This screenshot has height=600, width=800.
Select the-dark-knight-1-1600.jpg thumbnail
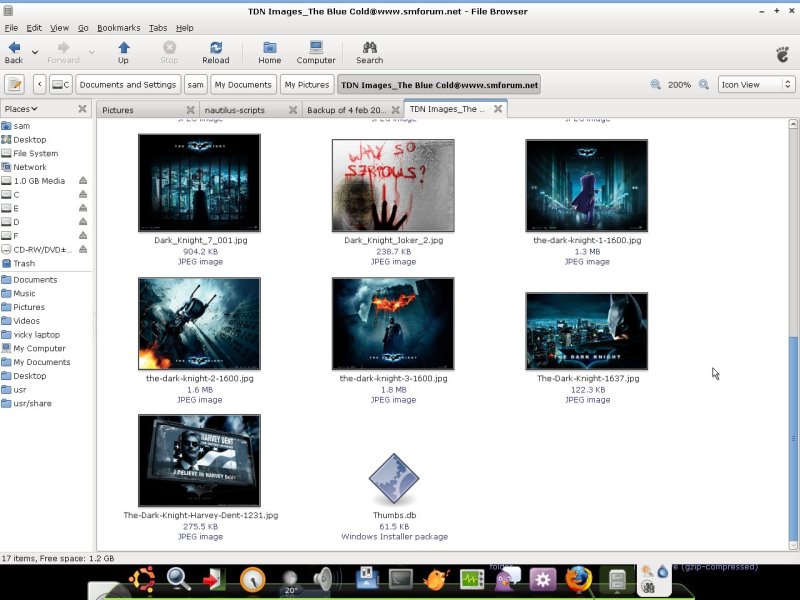click(x=587, y=185)
